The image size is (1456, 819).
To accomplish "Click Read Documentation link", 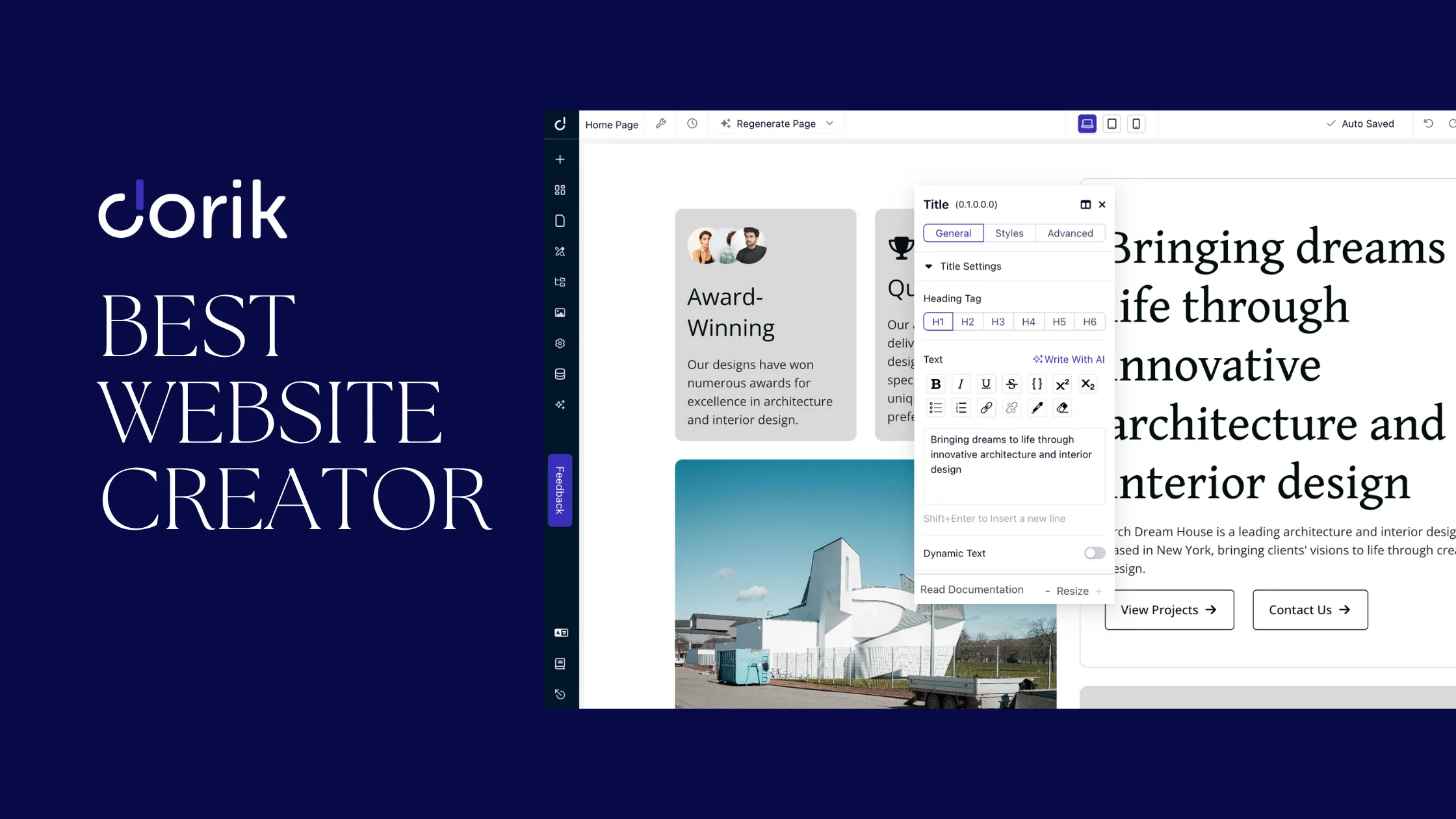I will (x=971, y=589).
